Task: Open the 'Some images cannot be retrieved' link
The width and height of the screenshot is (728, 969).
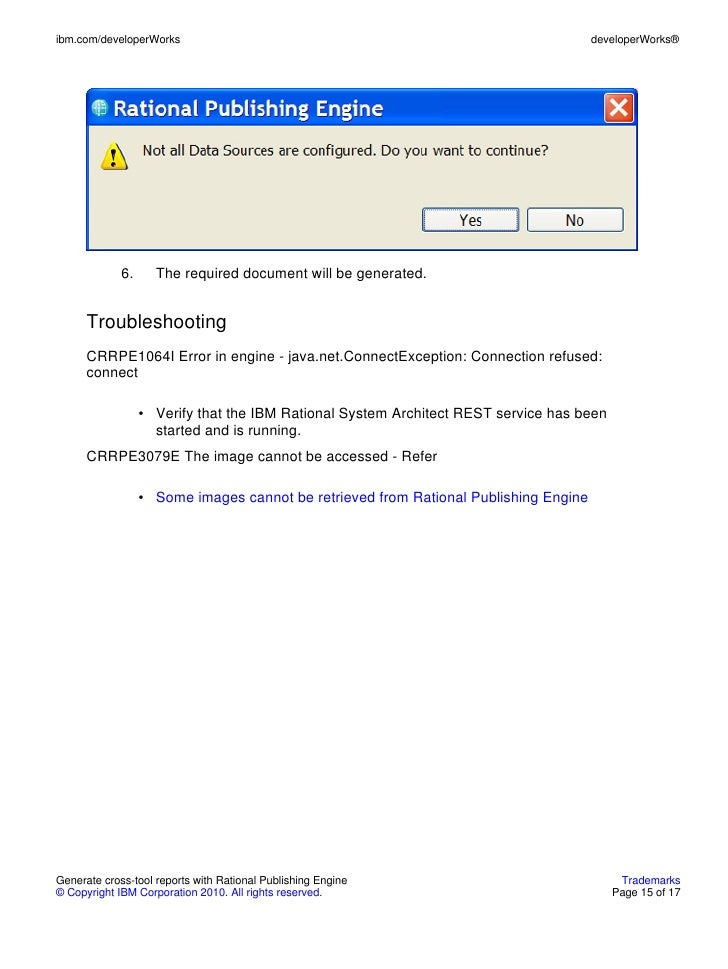Action: (x=371, y=497)
